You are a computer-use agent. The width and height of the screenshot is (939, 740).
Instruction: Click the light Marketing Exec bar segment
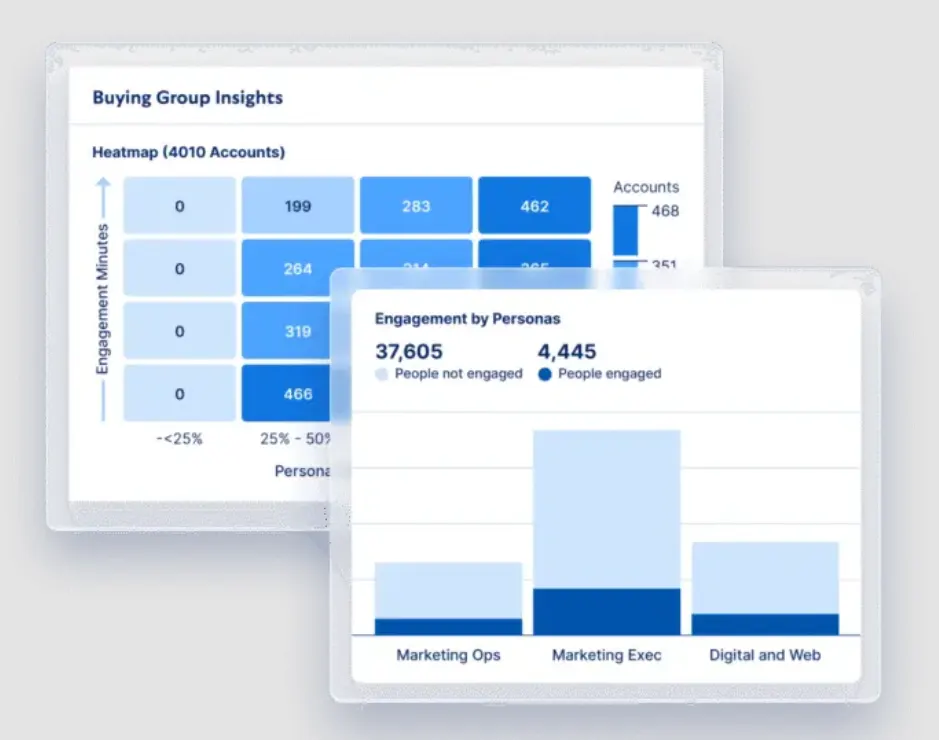(x=607, y=509)
